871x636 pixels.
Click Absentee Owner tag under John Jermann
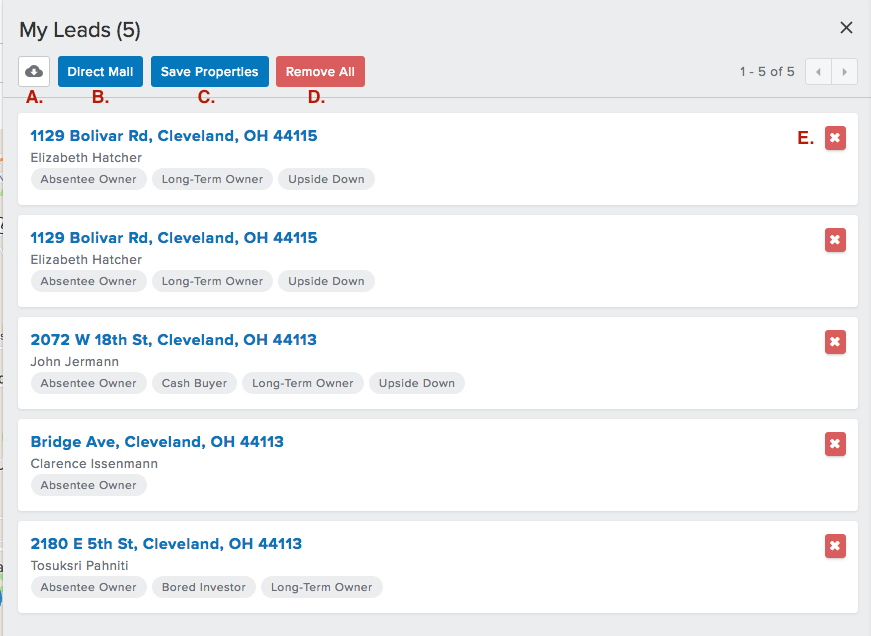coord(88,383)
